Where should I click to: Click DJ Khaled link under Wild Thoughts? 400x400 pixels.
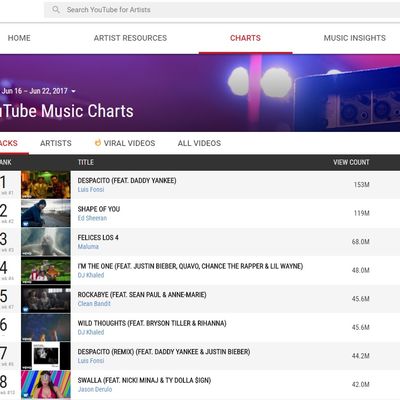91,332
